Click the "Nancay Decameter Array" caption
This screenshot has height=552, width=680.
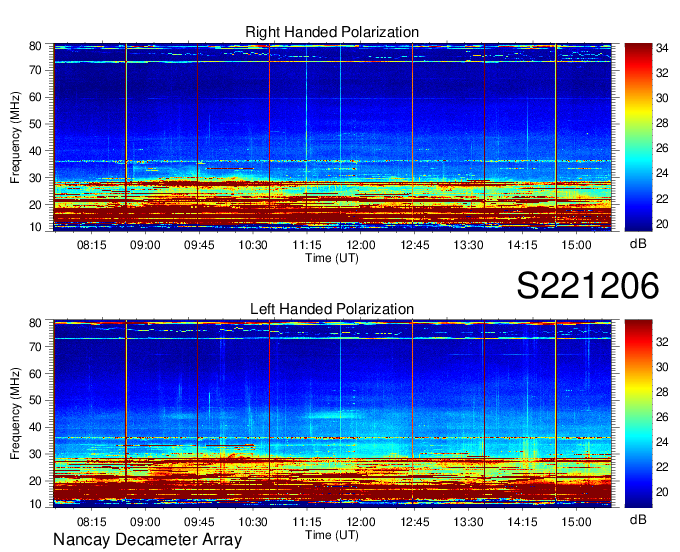pos(147,540)
